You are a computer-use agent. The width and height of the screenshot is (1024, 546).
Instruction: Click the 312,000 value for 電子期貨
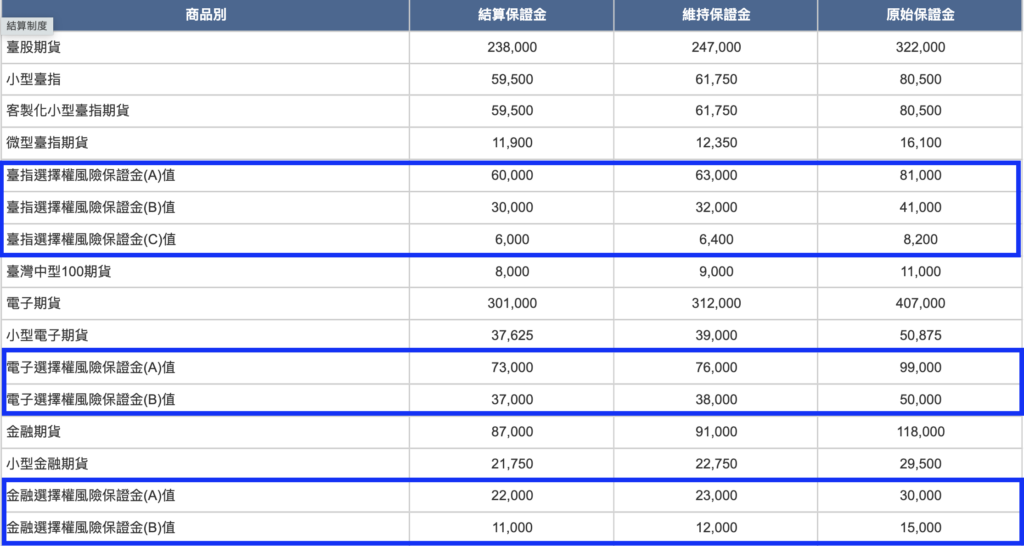point(716,304)
